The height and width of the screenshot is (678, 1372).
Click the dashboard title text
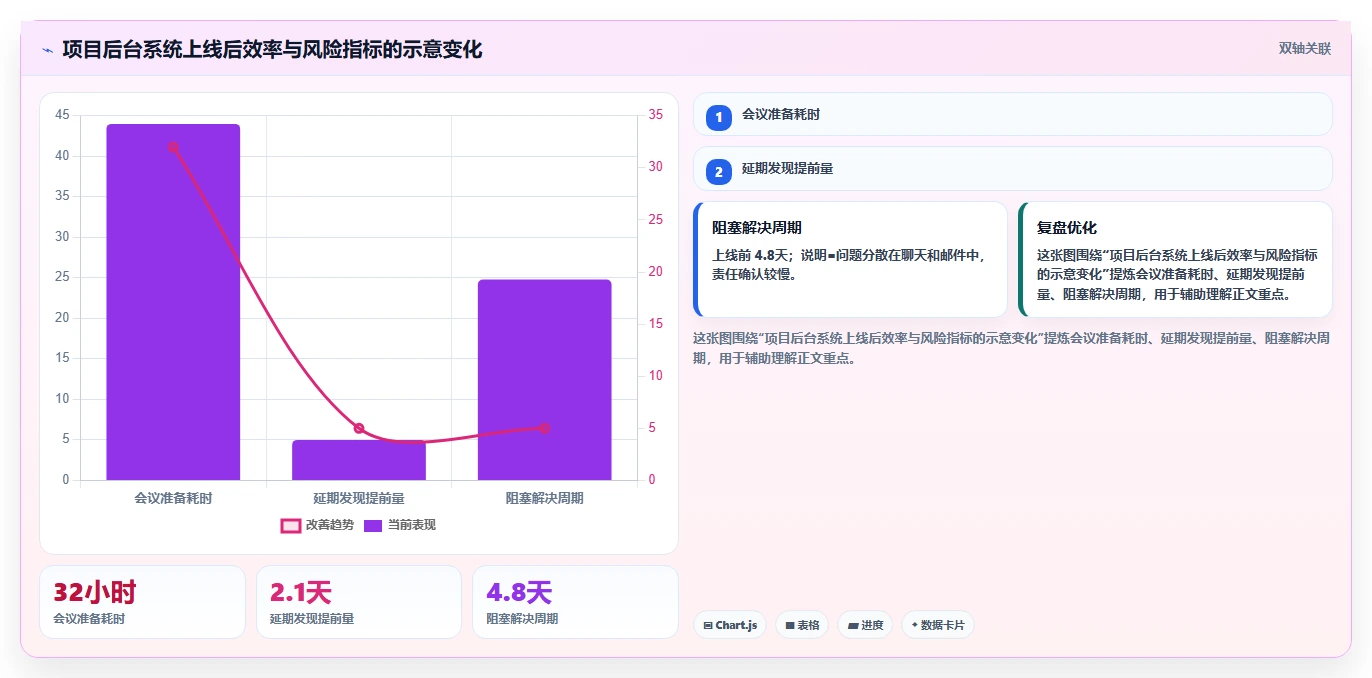(x=272, y=49)
